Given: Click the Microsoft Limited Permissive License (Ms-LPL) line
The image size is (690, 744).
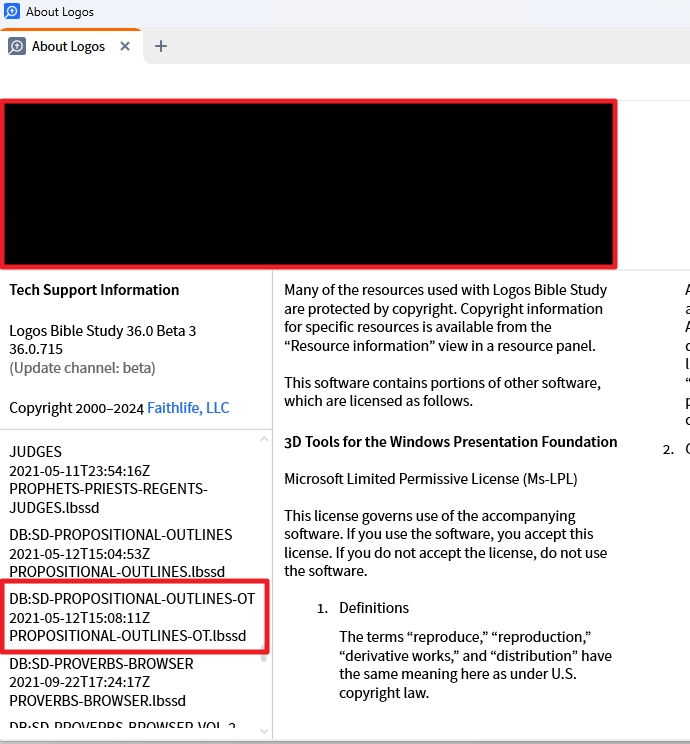Looking at the screenshot, I should [x=430, y=479].
